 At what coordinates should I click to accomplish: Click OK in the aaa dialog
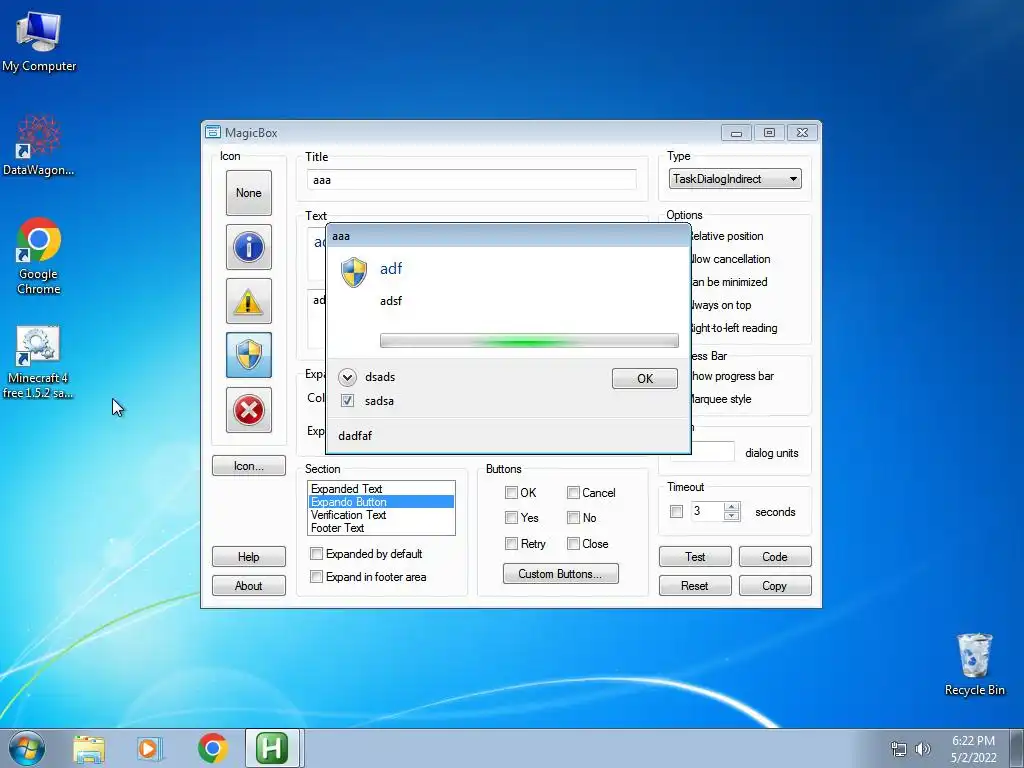pyautogui.click(x=645, y=378)
